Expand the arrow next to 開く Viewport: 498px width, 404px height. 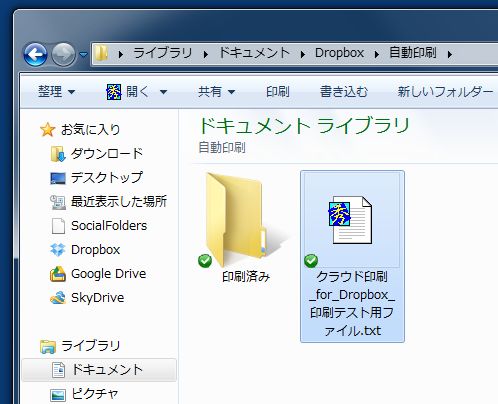point(163,92)
